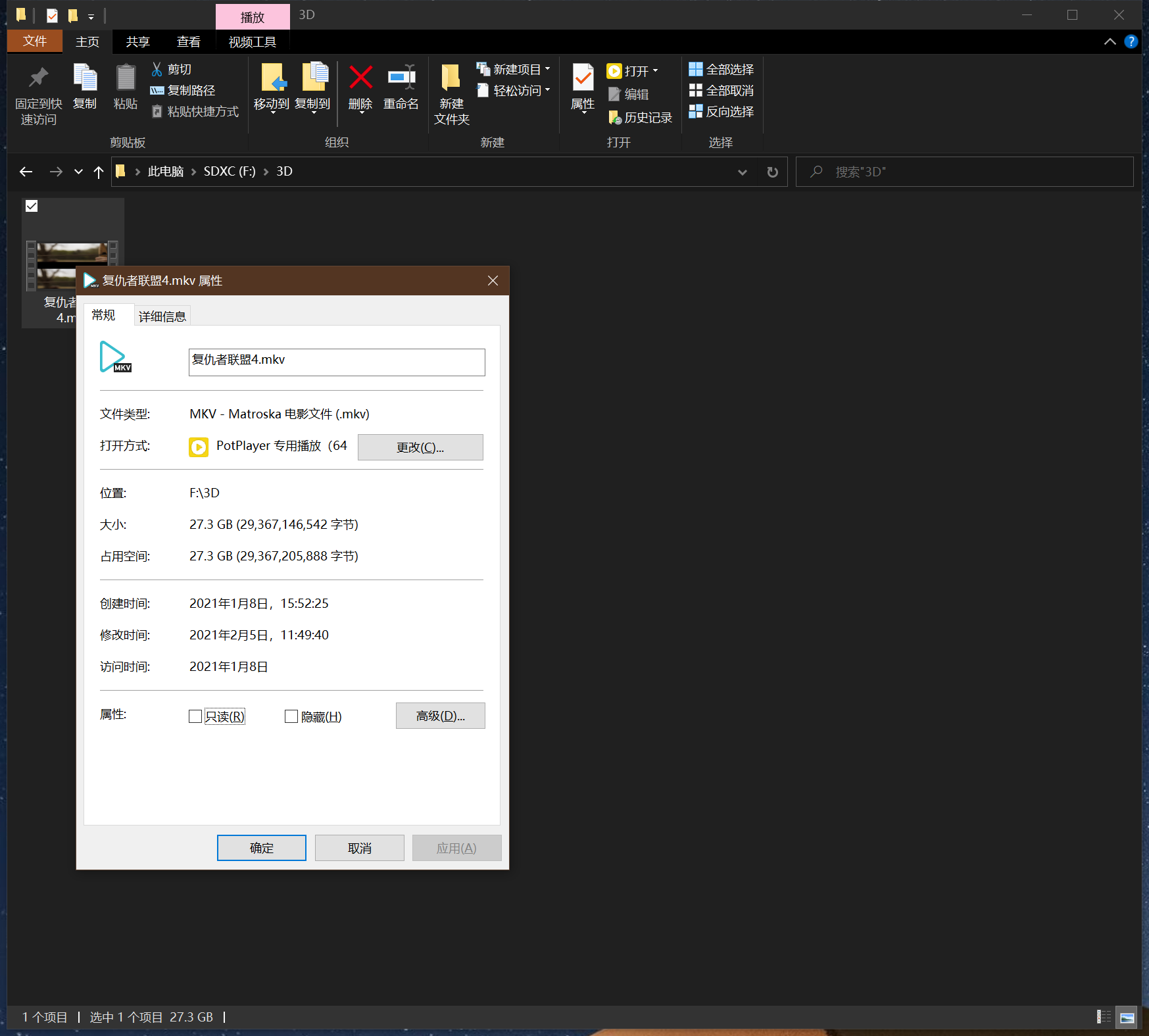Enable the Hidden (隐藏) checkbox
This screenshot has height=1036, width=1149.
[291, 716]
